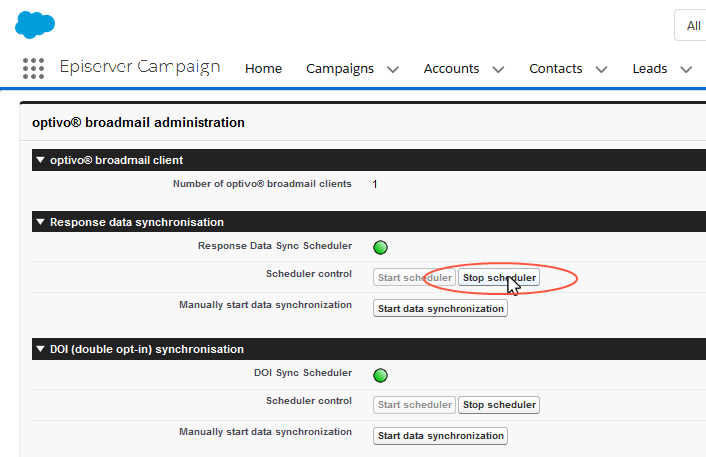Open the Accounts tab
The height and width of the screenshot is (457, 706).
(x=451, y=69)
